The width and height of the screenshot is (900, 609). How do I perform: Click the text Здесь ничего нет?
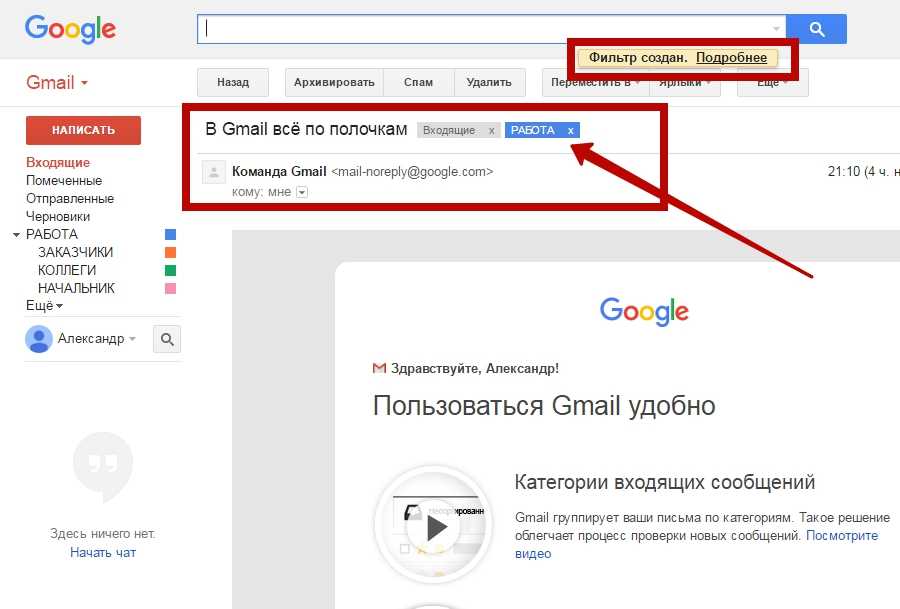(103, 534)
